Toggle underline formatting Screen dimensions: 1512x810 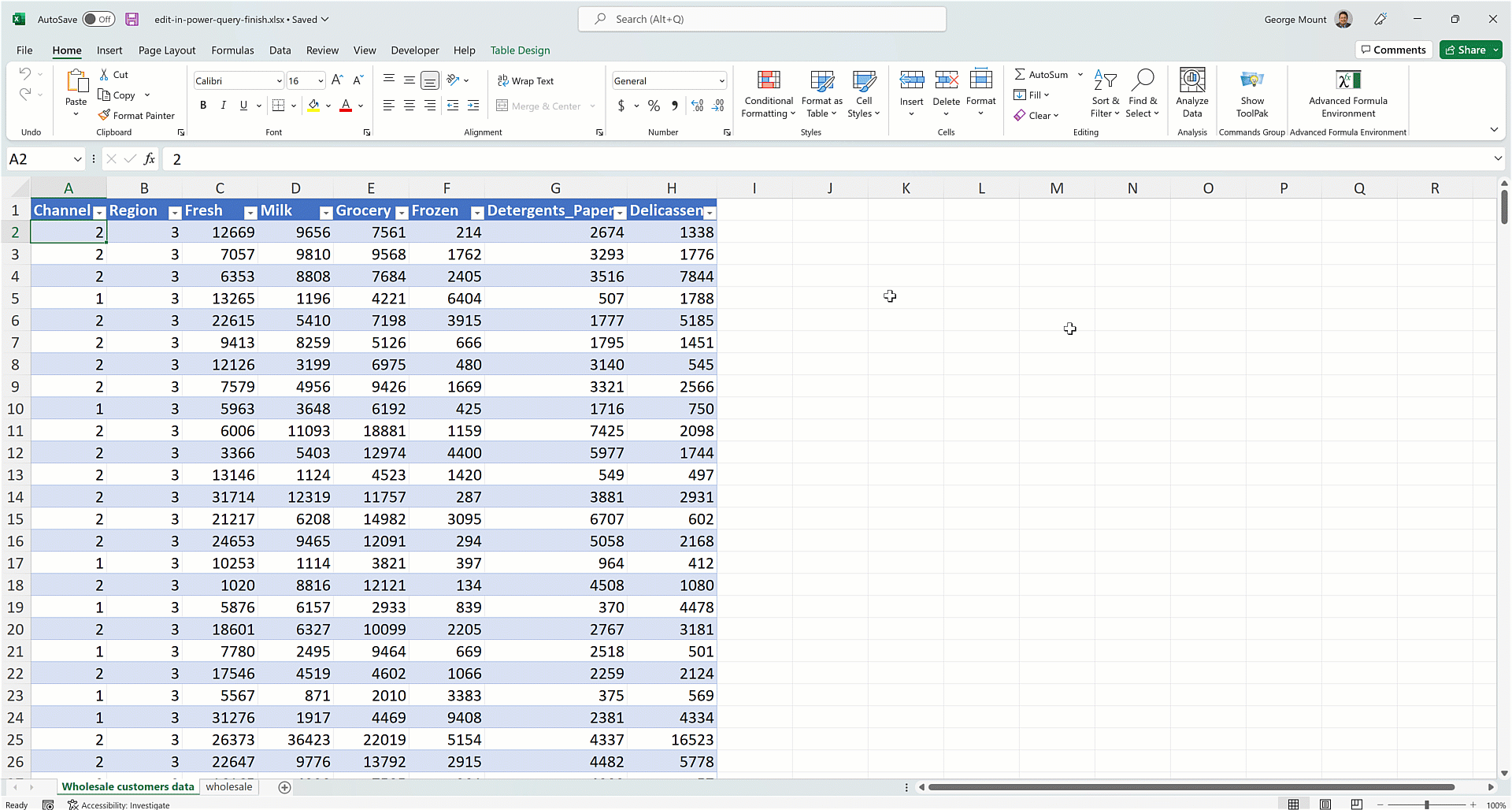pyautogui.click(x=243, y=105)
